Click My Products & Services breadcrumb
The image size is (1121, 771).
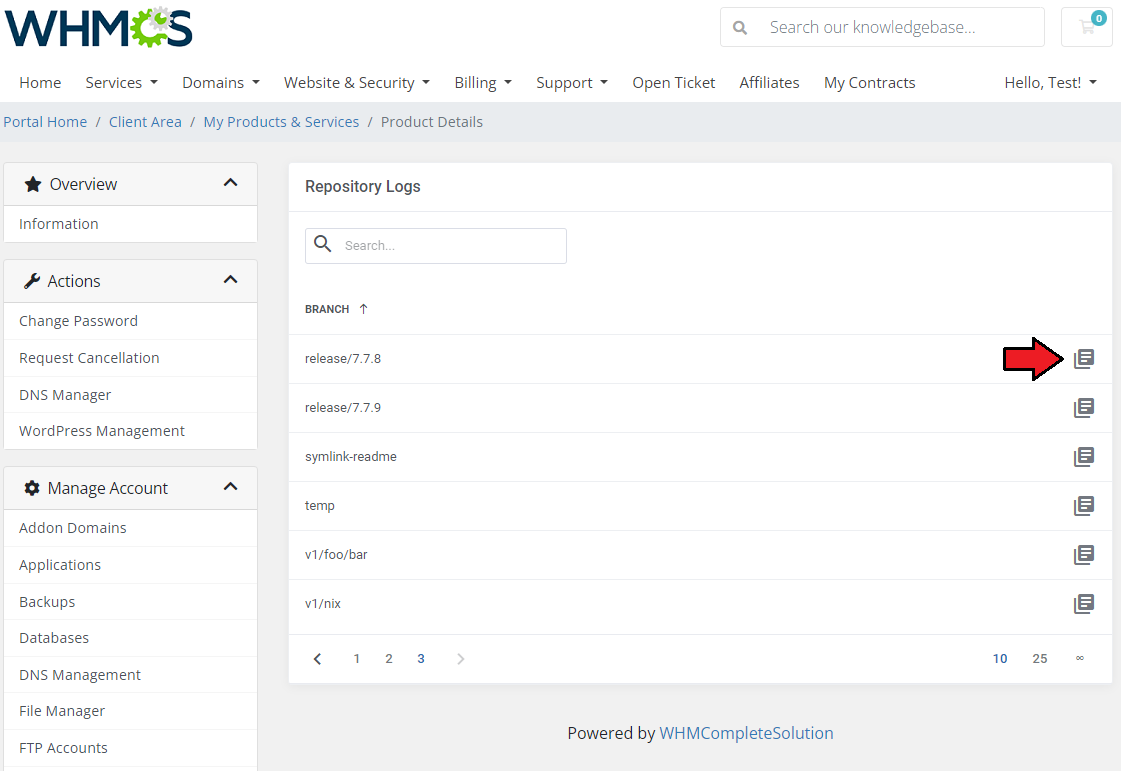click(281, 122)
